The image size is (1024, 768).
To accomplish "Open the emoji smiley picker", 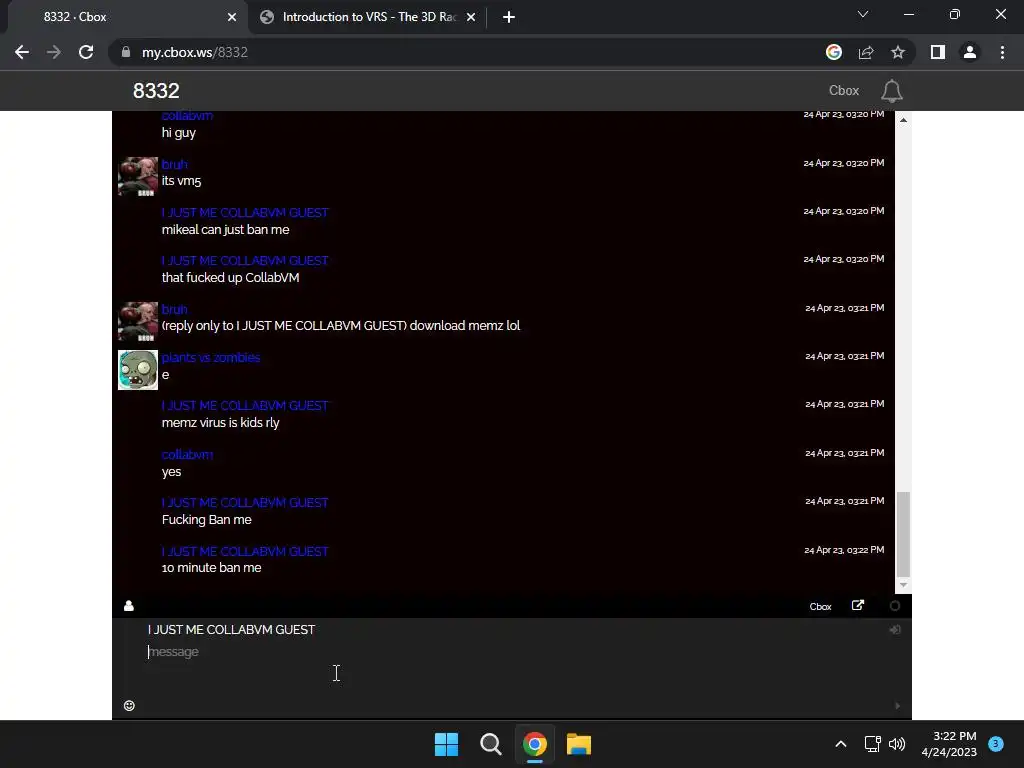I will (129, 705).
